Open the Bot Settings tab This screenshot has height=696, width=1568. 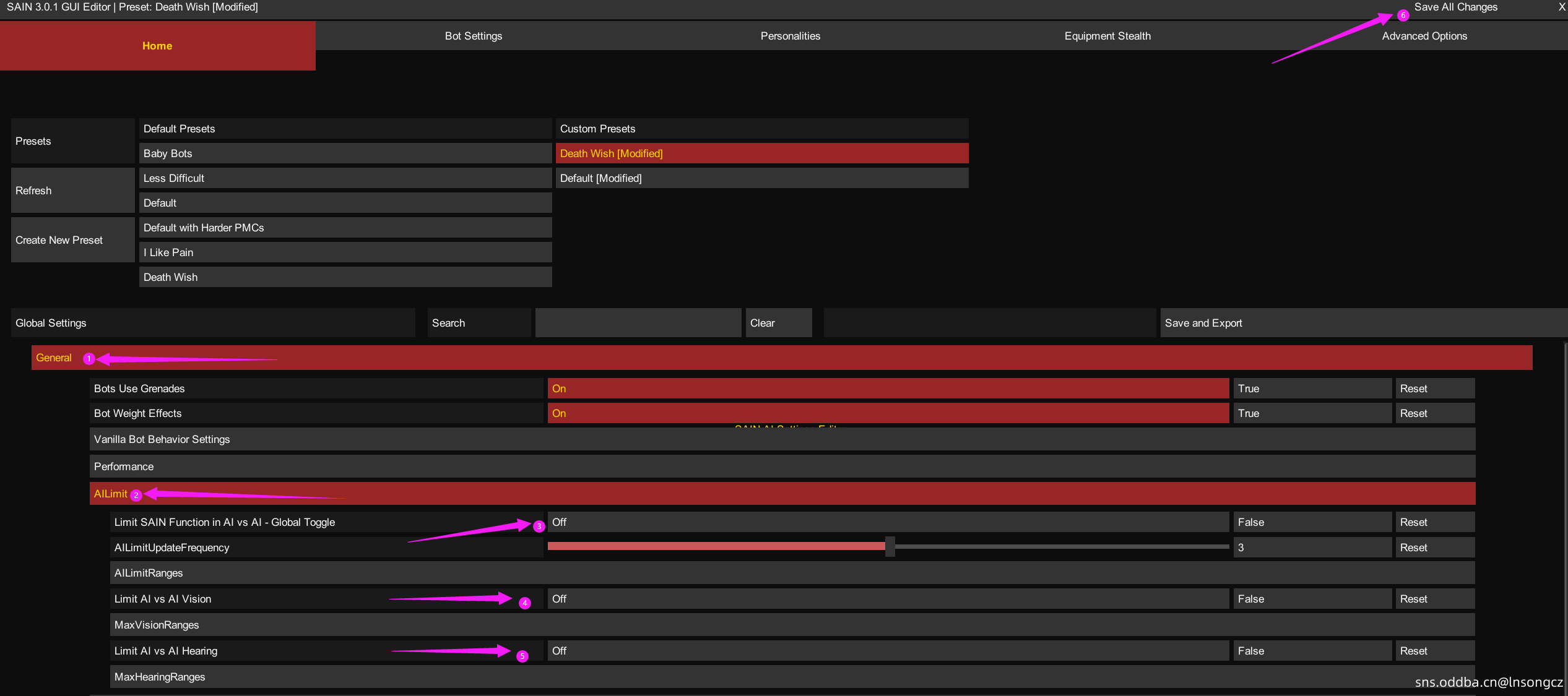(x=474, y=36)
